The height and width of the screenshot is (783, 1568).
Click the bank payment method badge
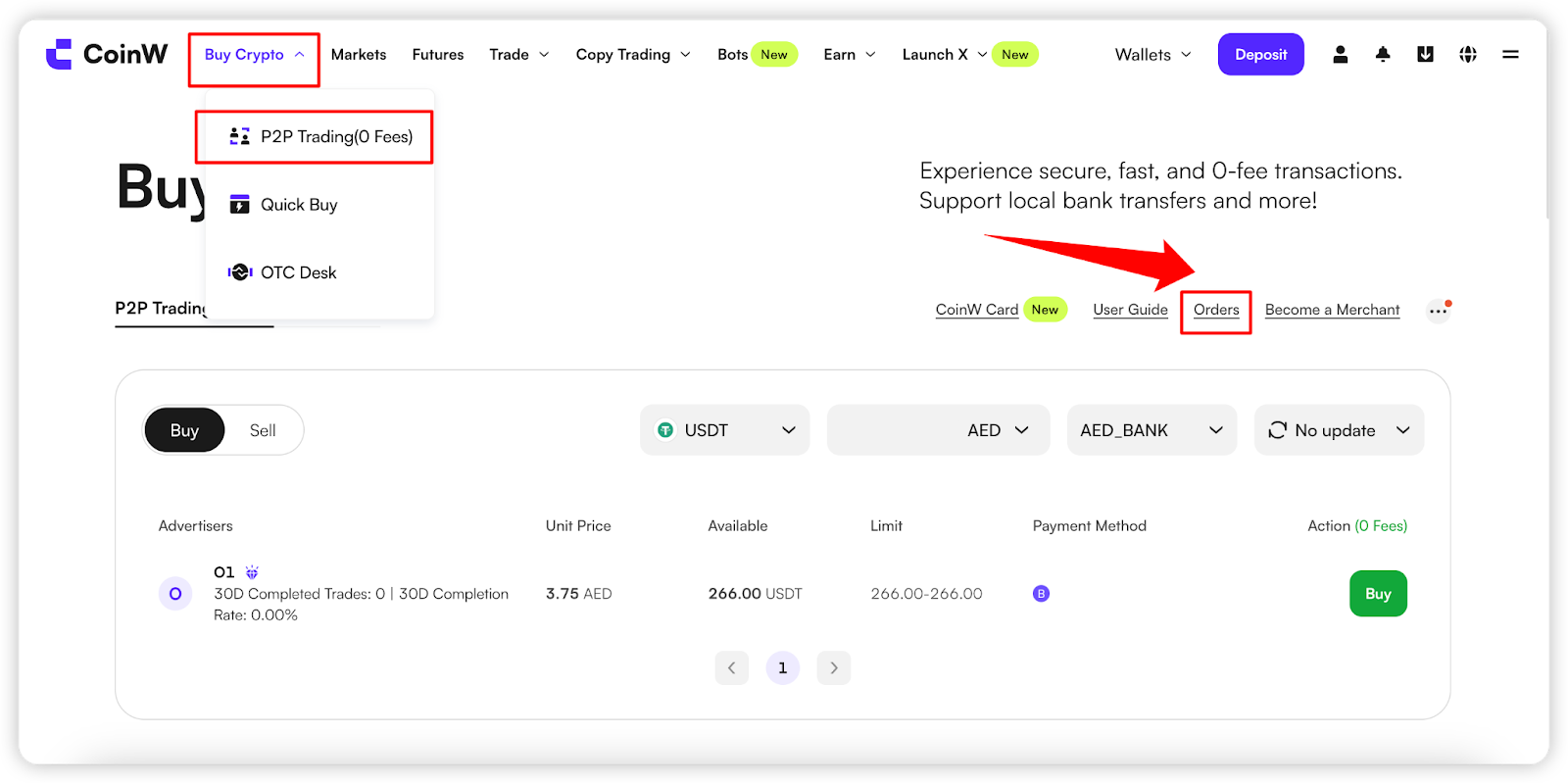pyautogui.click(x=1041, y=594)
